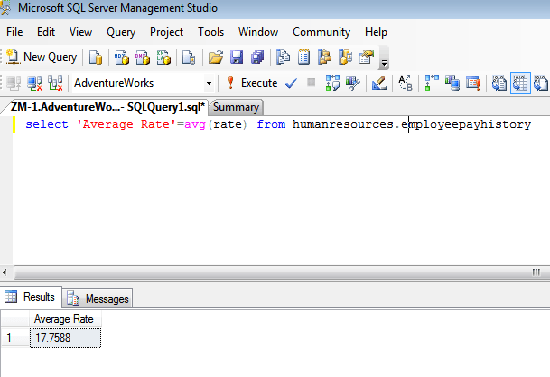Toggle SQLCMD Mode

tap(473, 83)
